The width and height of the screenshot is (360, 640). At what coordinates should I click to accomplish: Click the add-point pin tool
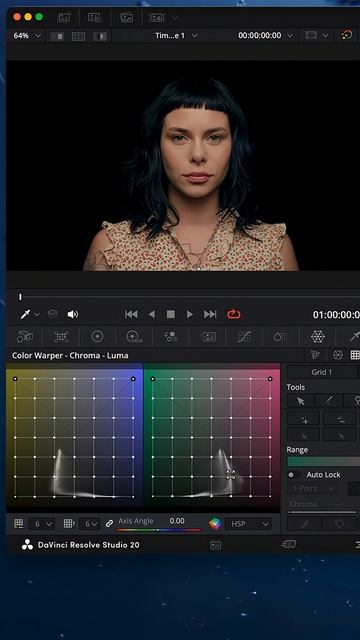point(304,419)
